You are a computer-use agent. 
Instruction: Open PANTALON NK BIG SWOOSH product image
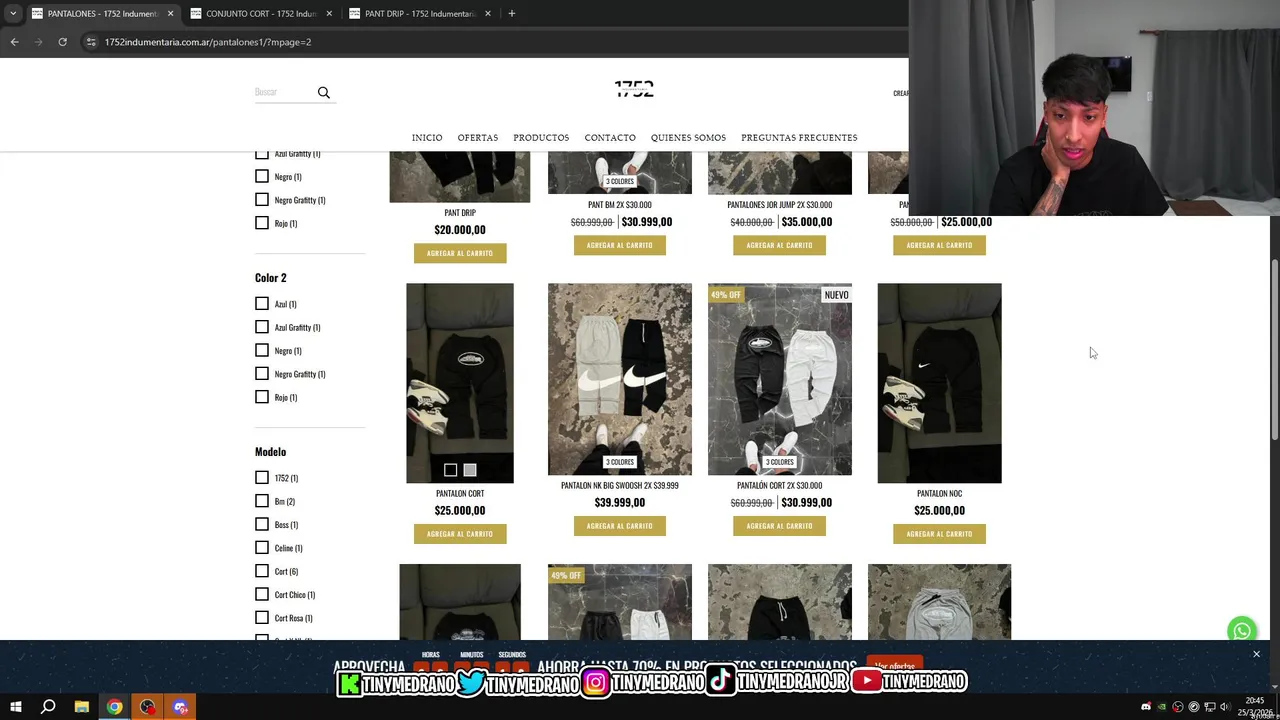click(x=620, y=379)
